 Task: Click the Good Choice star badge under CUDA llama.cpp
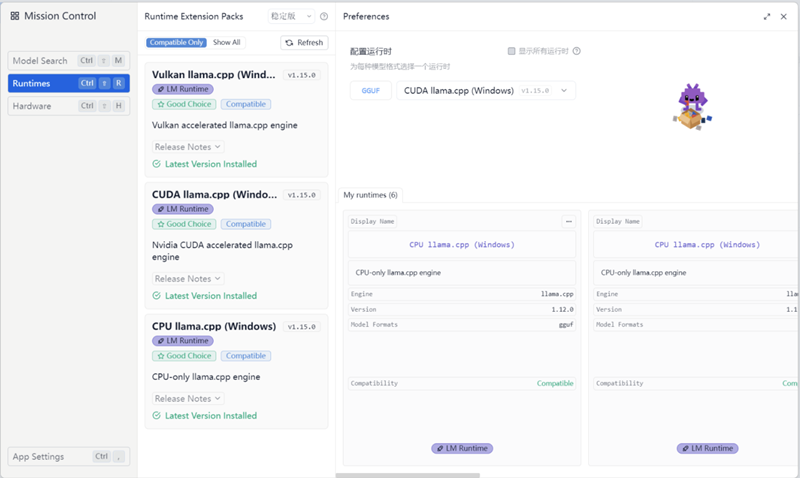point(183,224)
